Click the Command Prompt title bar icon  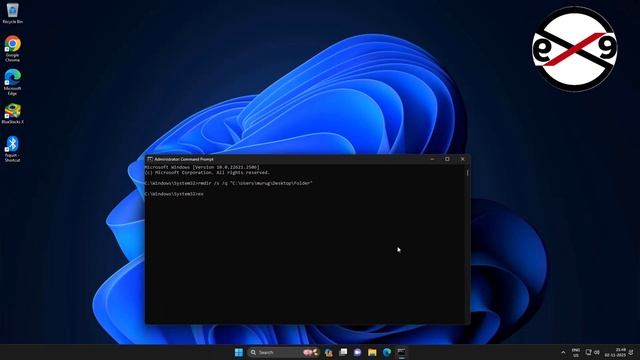(x=150, y=159)
